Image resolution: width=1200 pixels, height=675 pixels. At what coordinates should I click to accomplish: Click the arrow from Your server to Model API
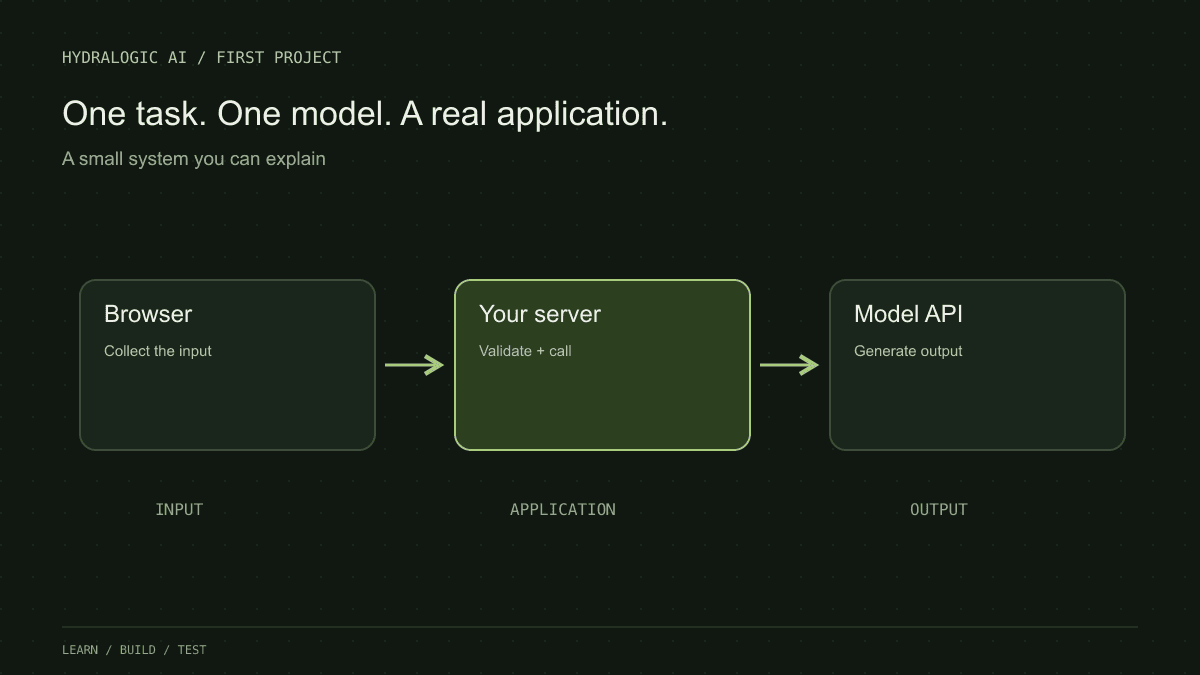789,365
